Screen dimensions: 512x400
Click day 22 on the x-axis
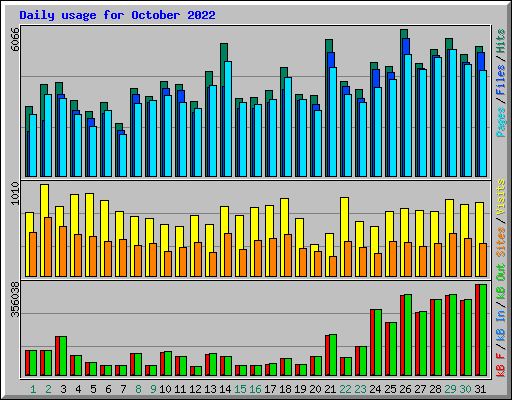[345, 389]
